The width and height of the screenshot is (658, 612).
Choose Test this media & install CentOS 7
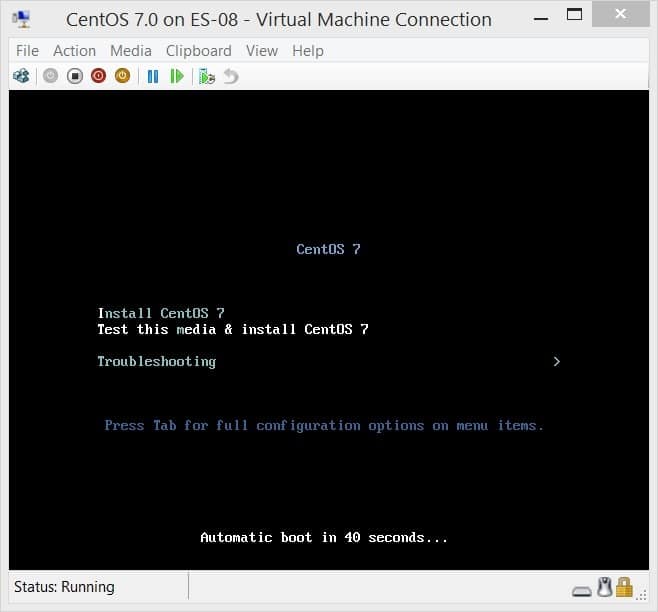point(232,329)
